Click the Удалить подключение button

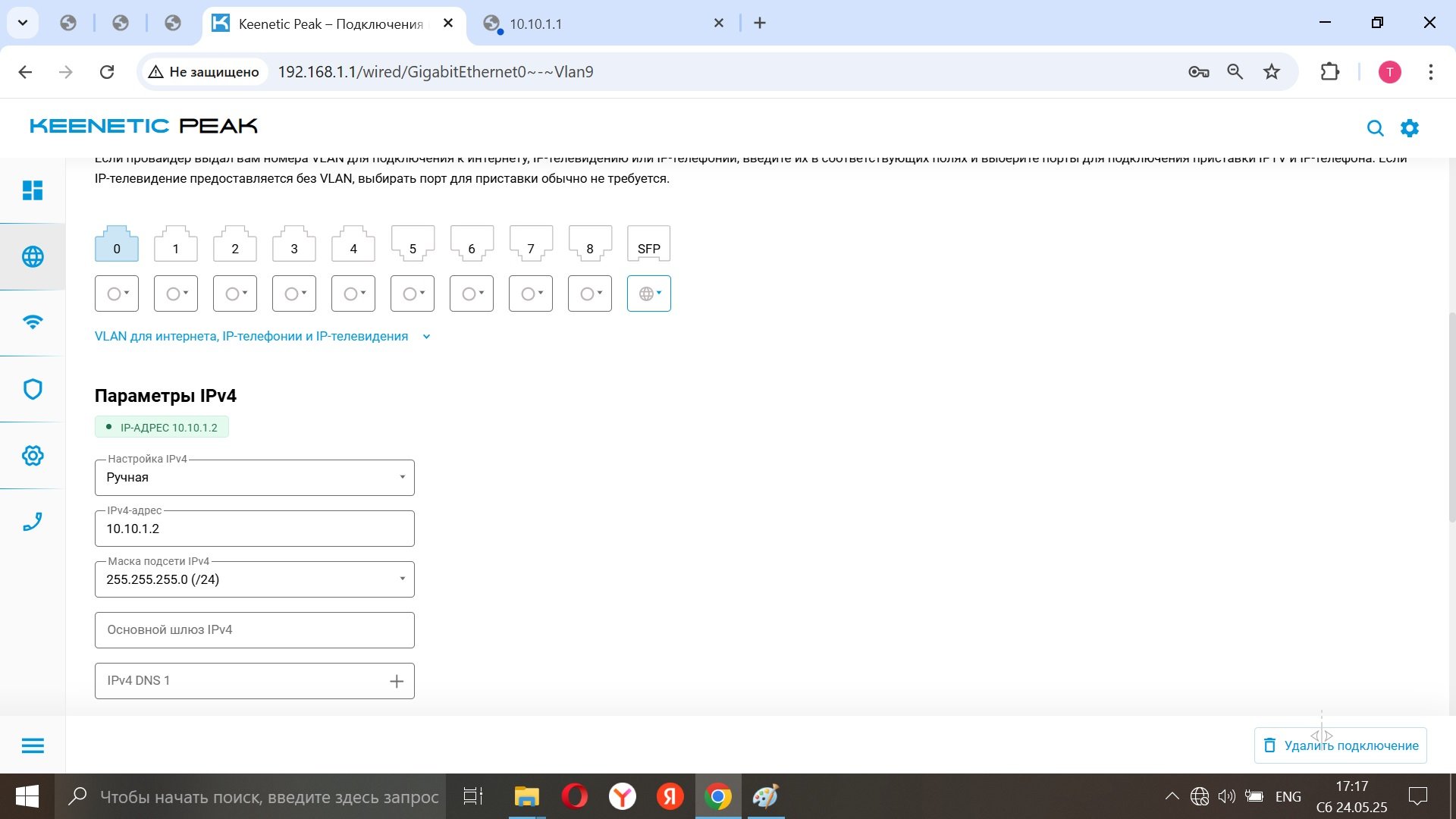pos(1341,745)
